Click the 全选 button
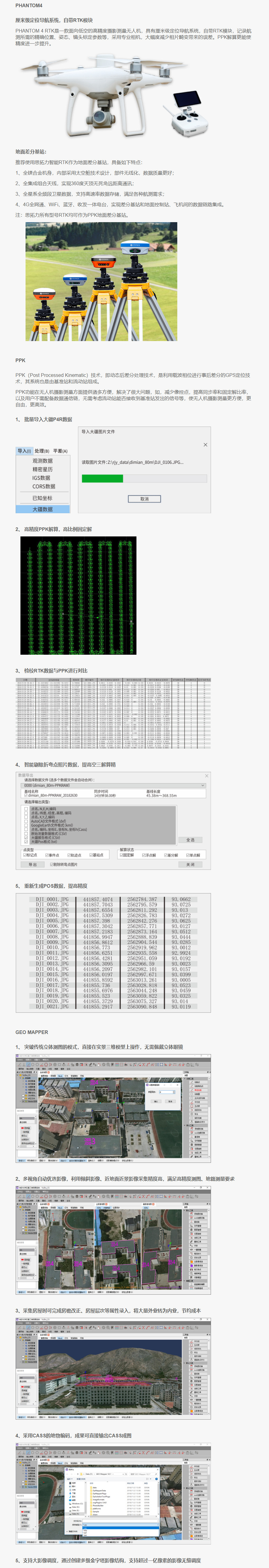The width and height of the screenshot is (269, 1568). coord(191,840)
